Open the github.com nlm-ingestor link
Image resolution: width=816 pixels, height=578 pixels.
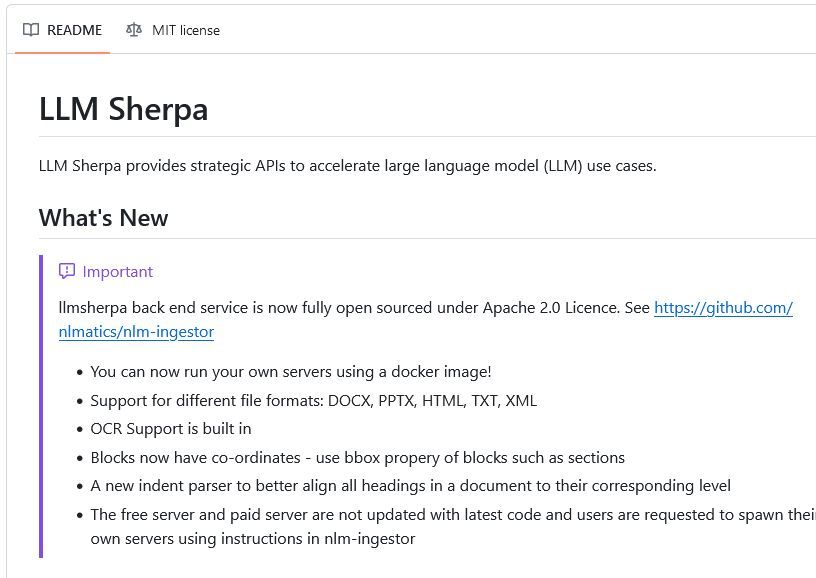(x=723, y=307)
